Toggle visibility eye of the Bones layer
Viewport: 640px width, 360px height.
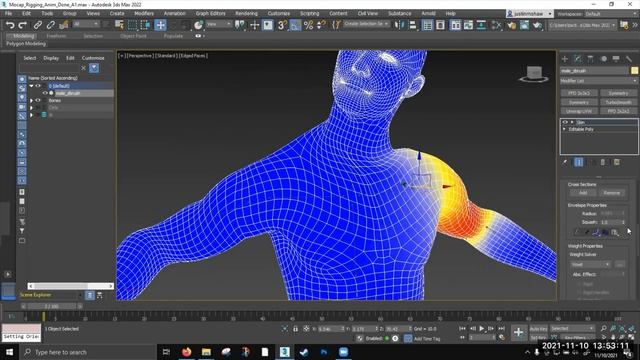point(38,100)
